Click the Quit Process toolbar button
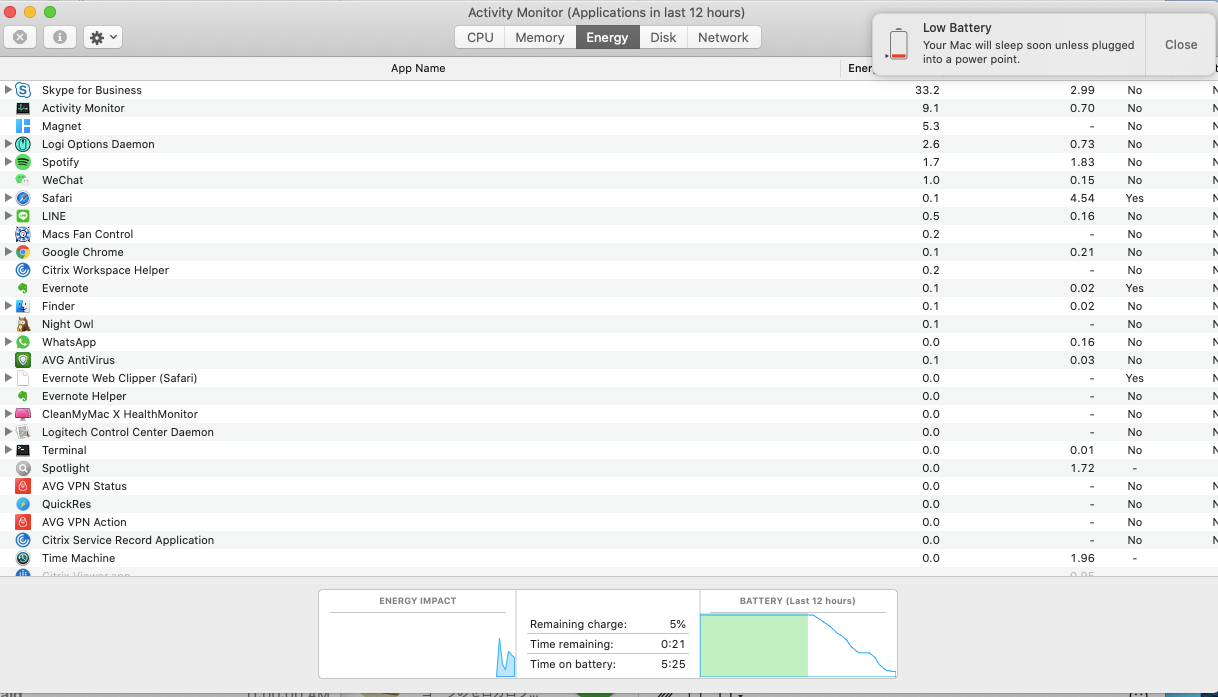1218x697 pixels. coord(20,37)
